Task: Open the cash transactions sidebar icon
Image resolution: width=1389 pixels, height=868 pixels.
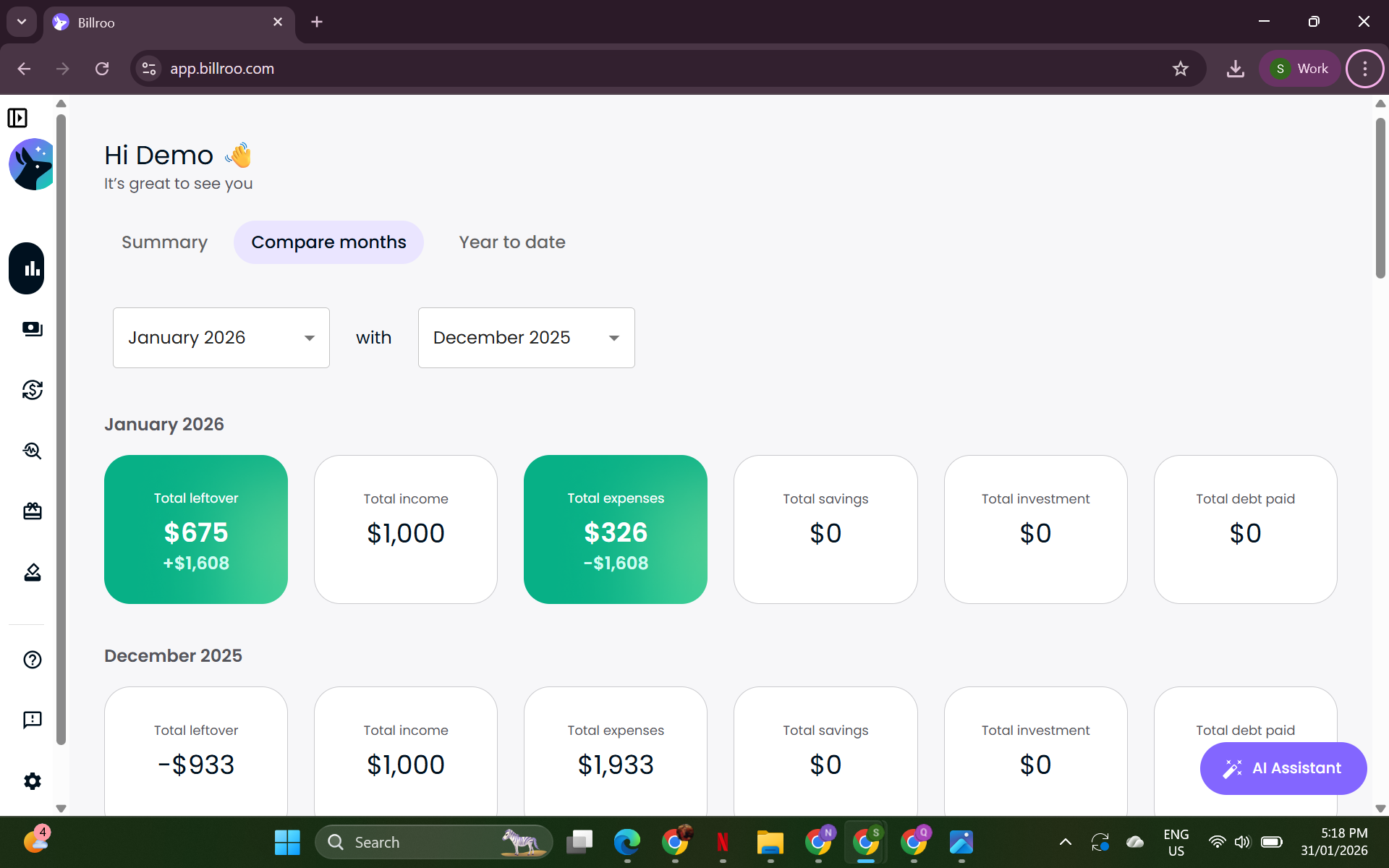Action: point(32,329)
